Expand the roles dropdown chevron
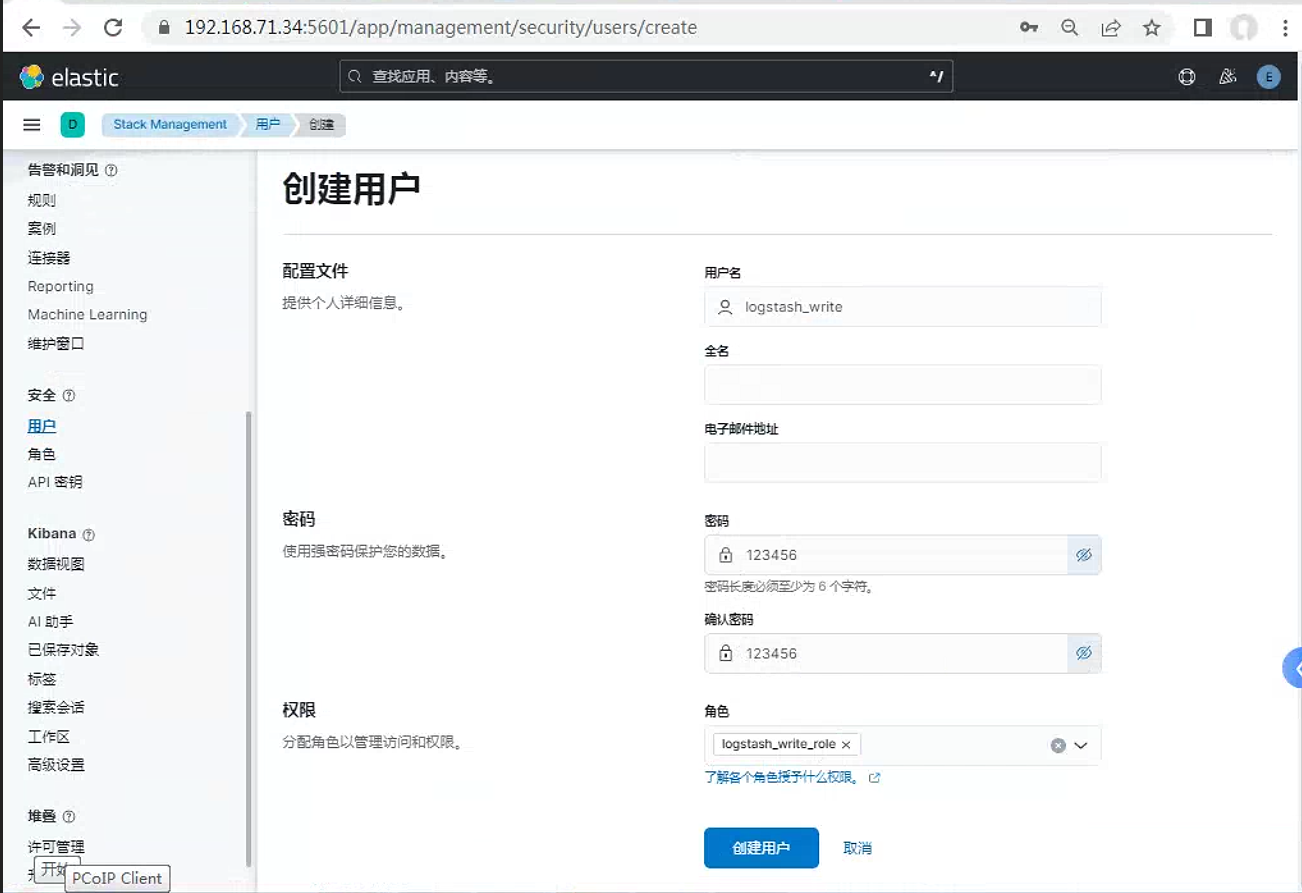 [x=1080, y=745]
